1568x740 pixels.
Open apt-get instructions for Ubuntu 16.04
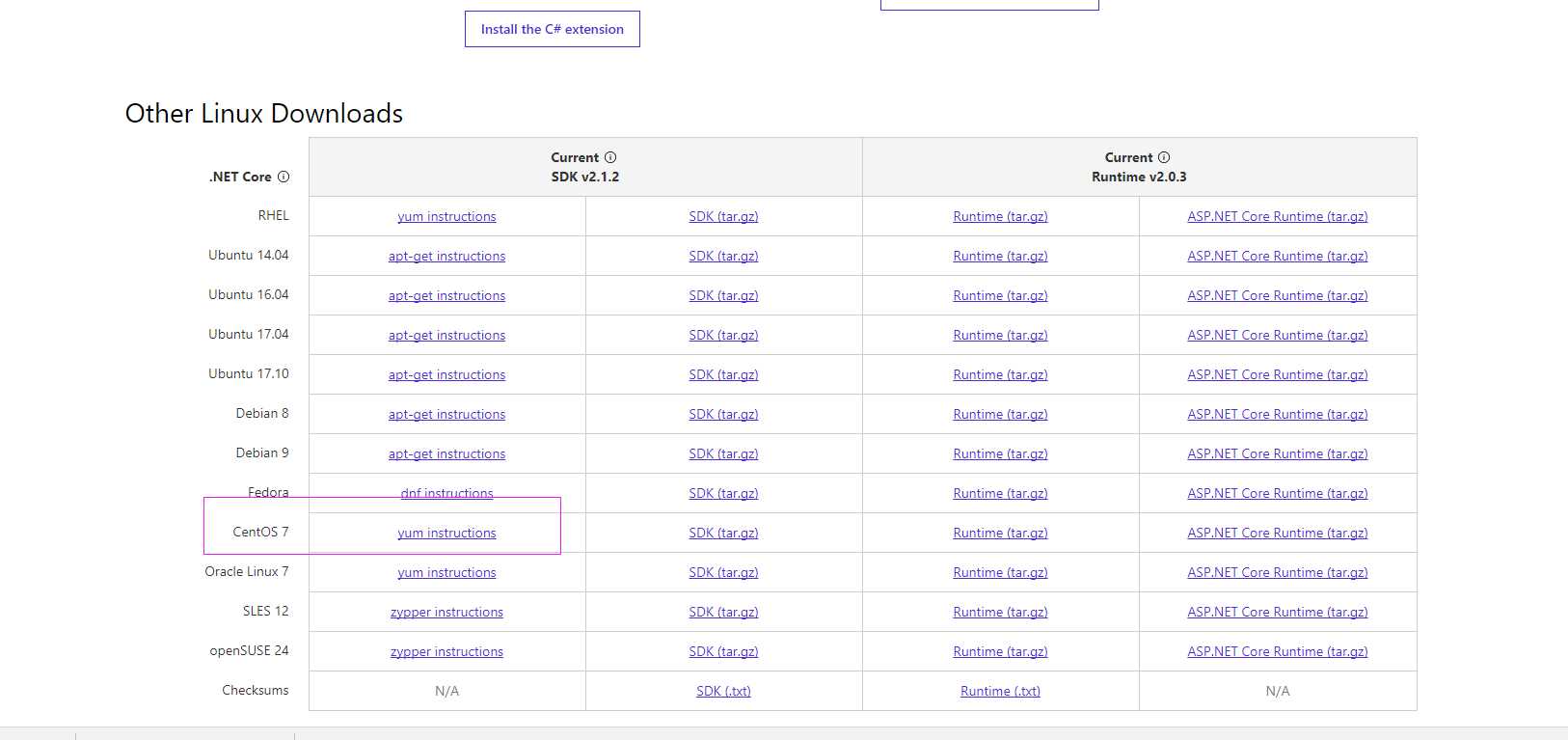(x=446, y=295)
